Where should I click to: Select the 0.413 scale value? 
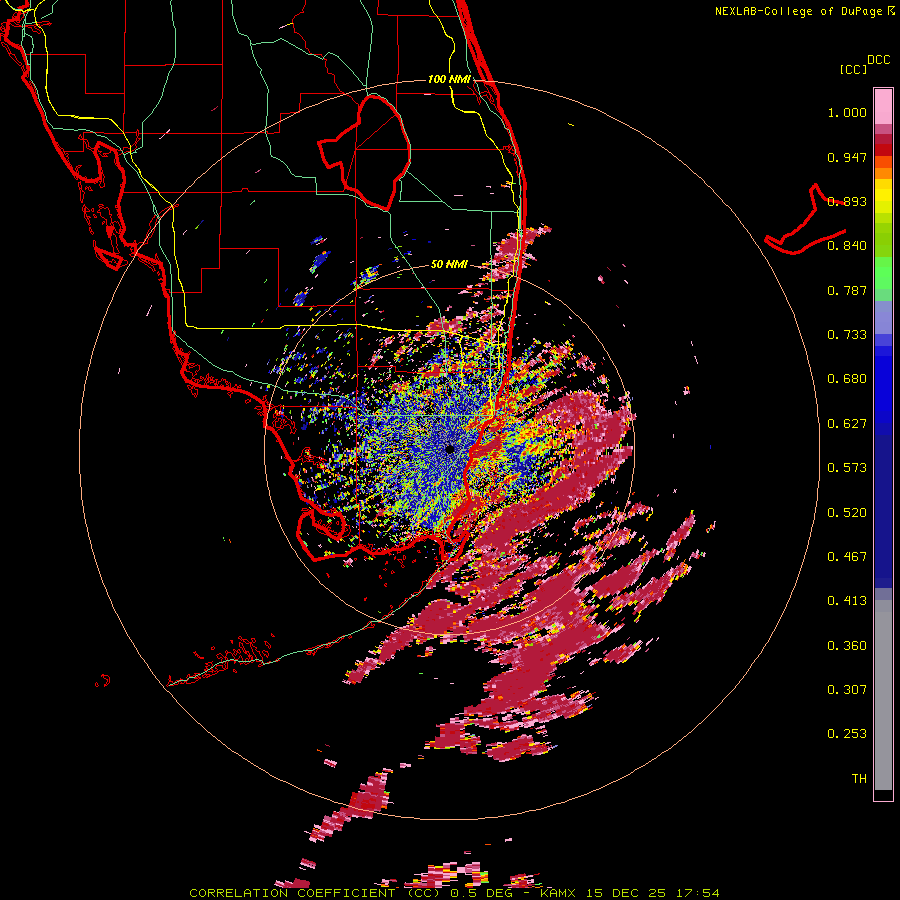[x=847, y=601]
